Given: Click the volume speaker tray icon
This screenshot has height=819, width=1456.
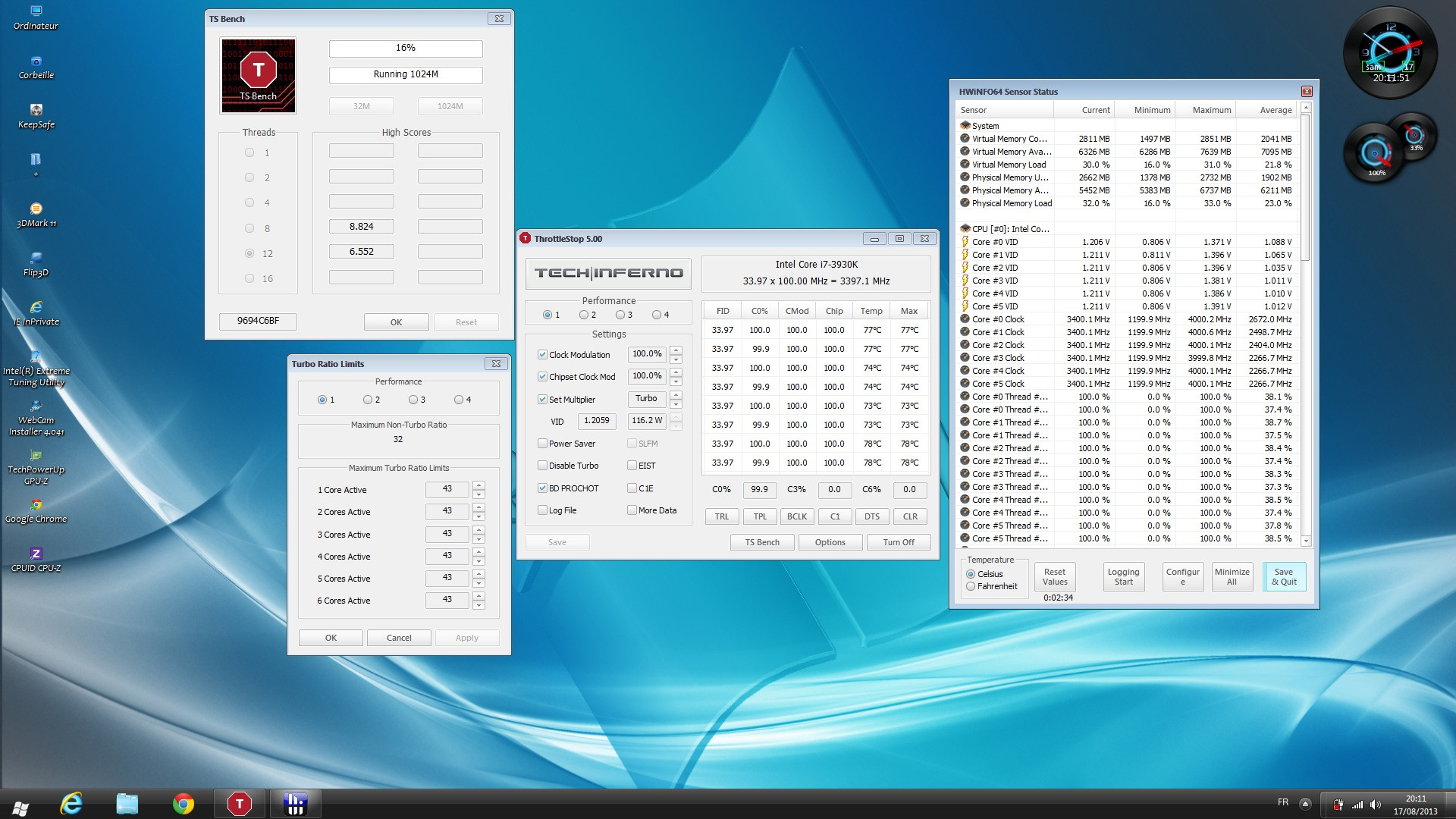Looking at the screenshot, I should point(1376,805).
